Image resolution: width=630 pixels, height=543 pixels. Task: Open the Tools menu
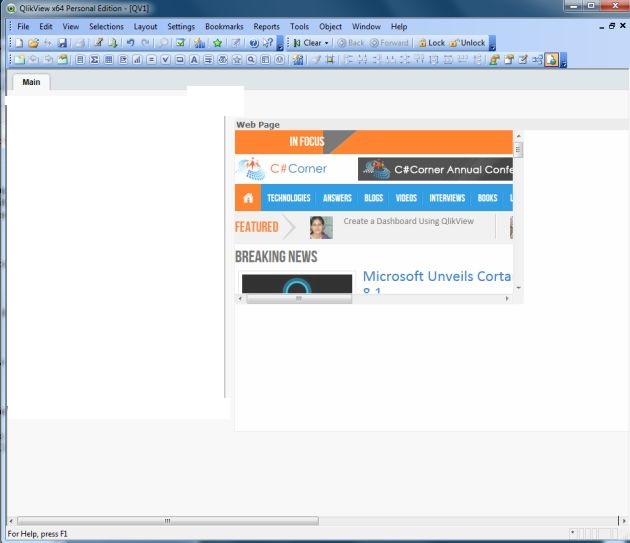tap(299, 27)
